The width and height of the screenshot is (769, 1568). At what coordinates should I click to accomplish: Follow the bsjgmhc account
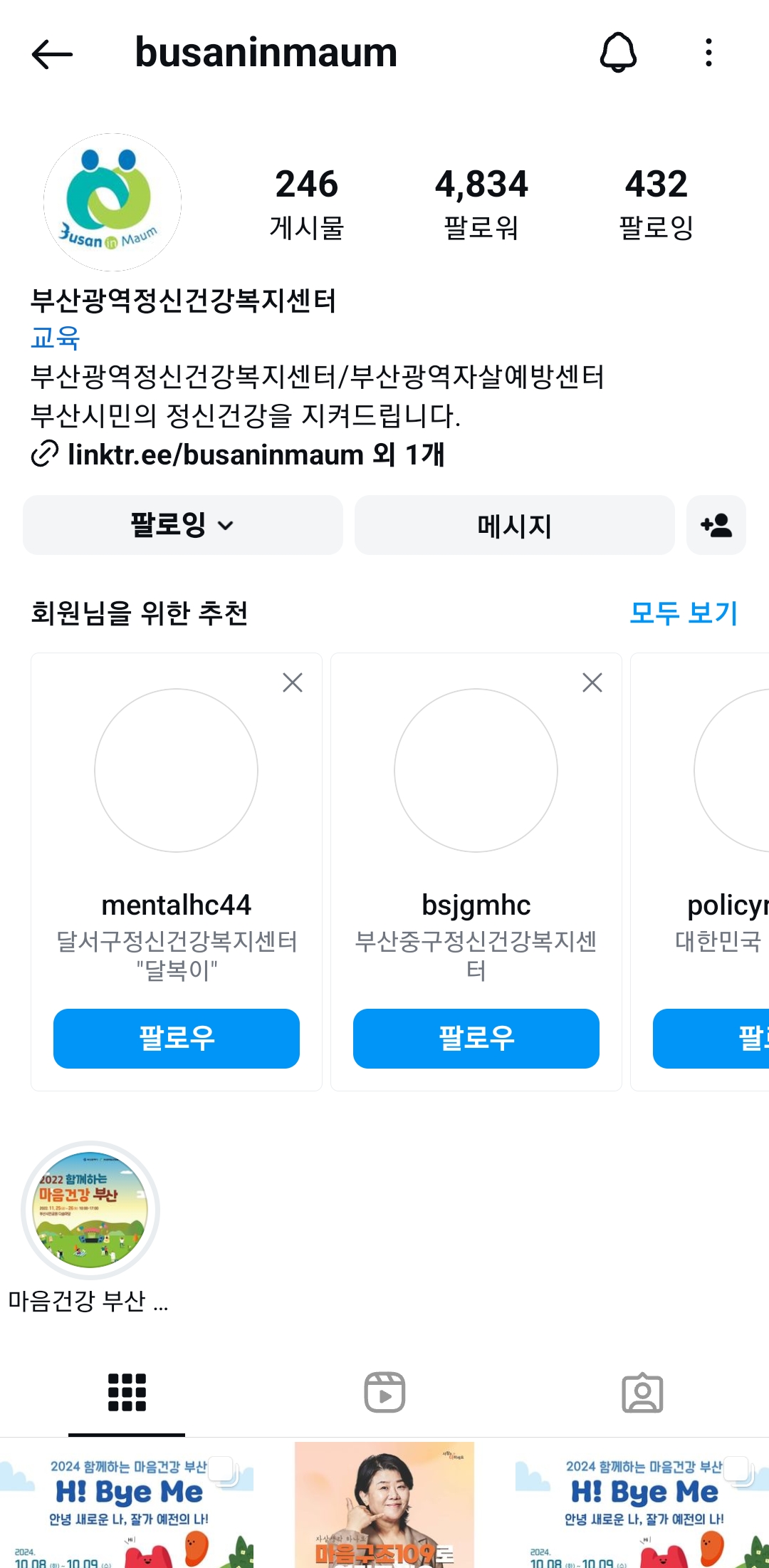coord(476,1038)
